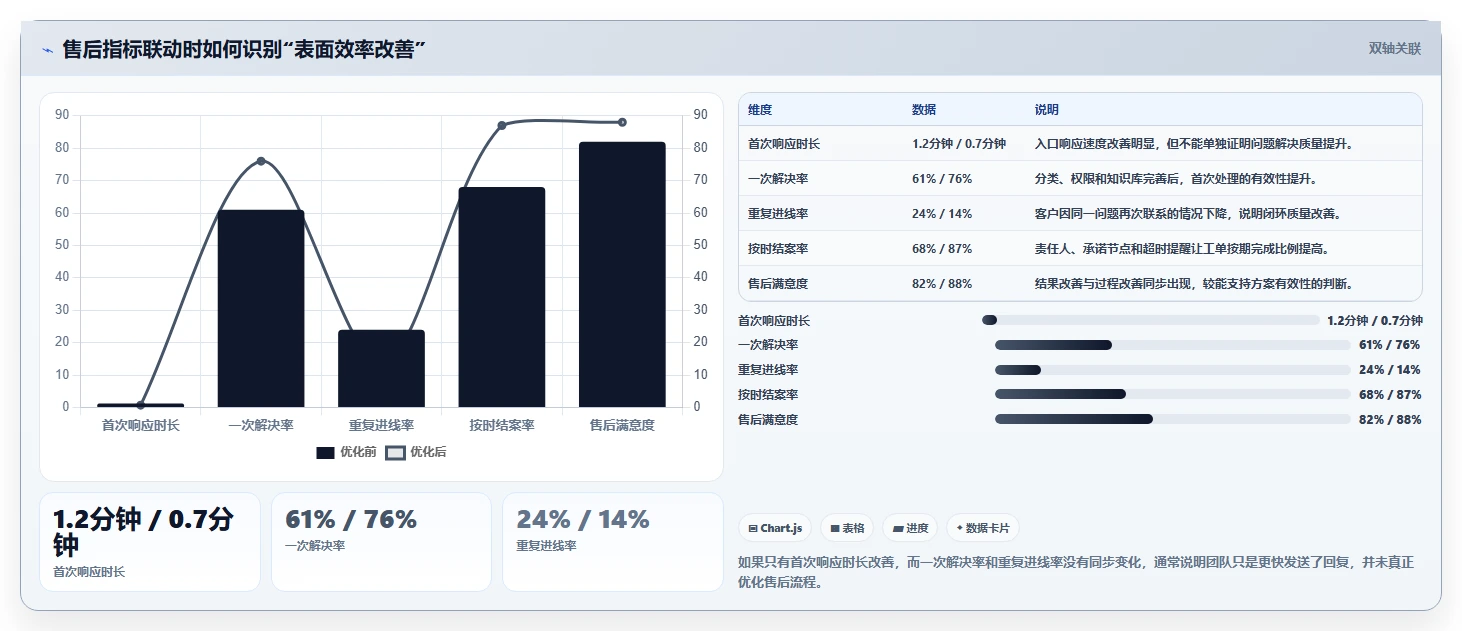The height and width of the screenshot is (631, 1462).
Task: Click the line point above the 一次解决率 bar
Action: 261,161
